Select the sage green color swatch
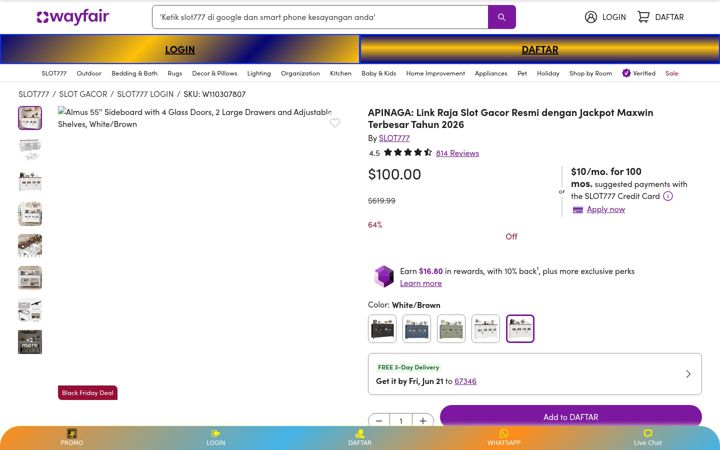Image resolution: width=720 pixels, height=450 pixels. coord(451,329)
